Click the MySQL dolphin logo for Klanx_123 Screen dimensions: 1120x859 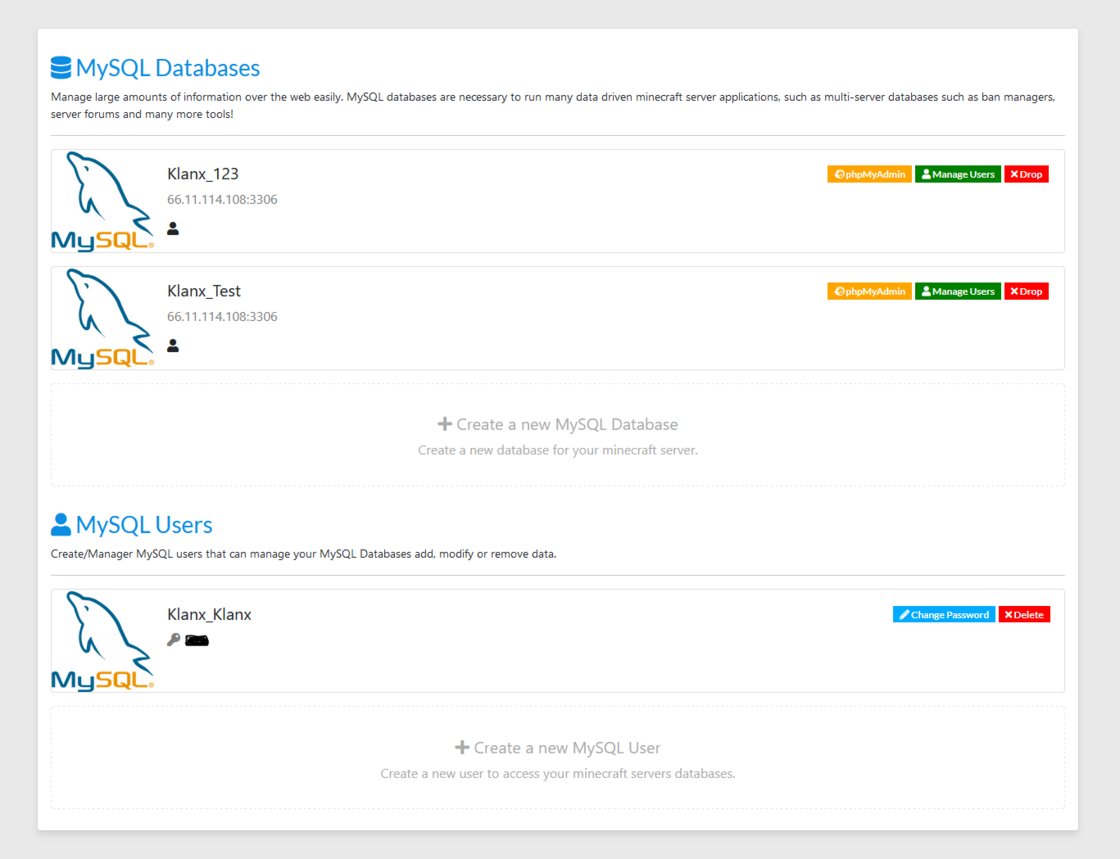(x=102, y=201)
